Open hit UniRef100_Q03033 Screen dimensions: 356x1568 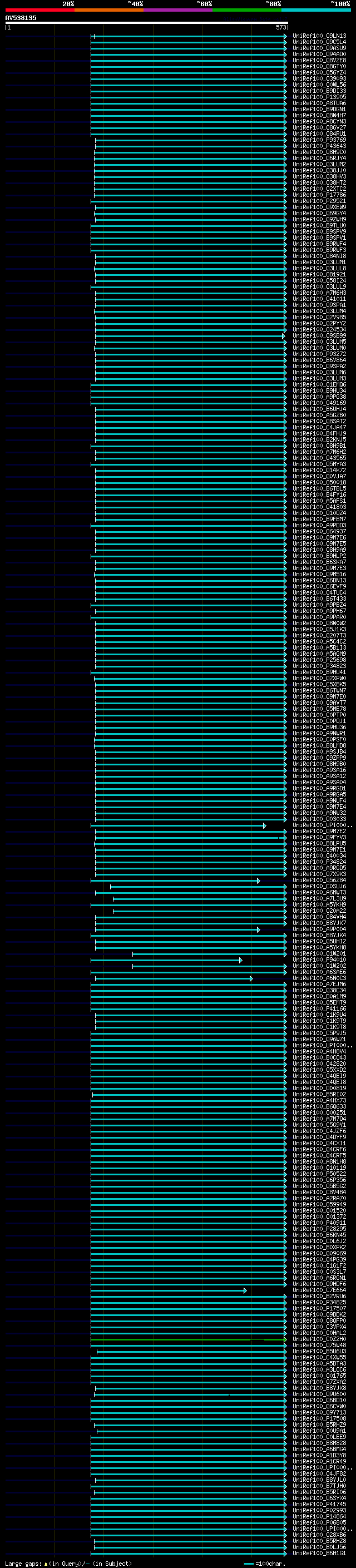click(x=319, y=819)
